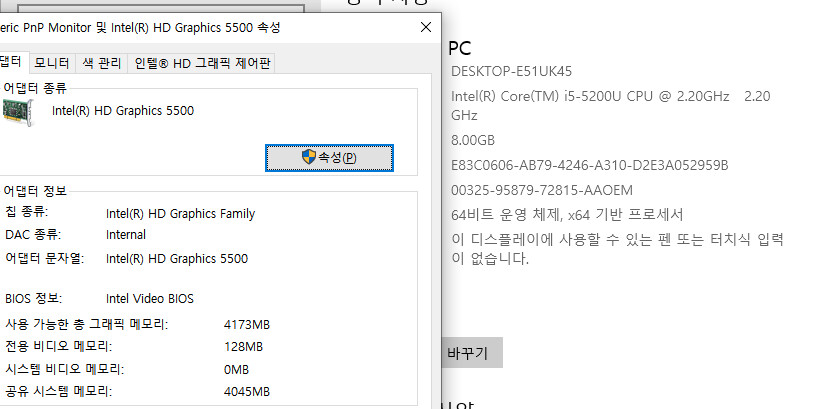Viewport: 830px width, 409px height.
Task: Click the 8.00GB RAM value
Action: [473, 141]
